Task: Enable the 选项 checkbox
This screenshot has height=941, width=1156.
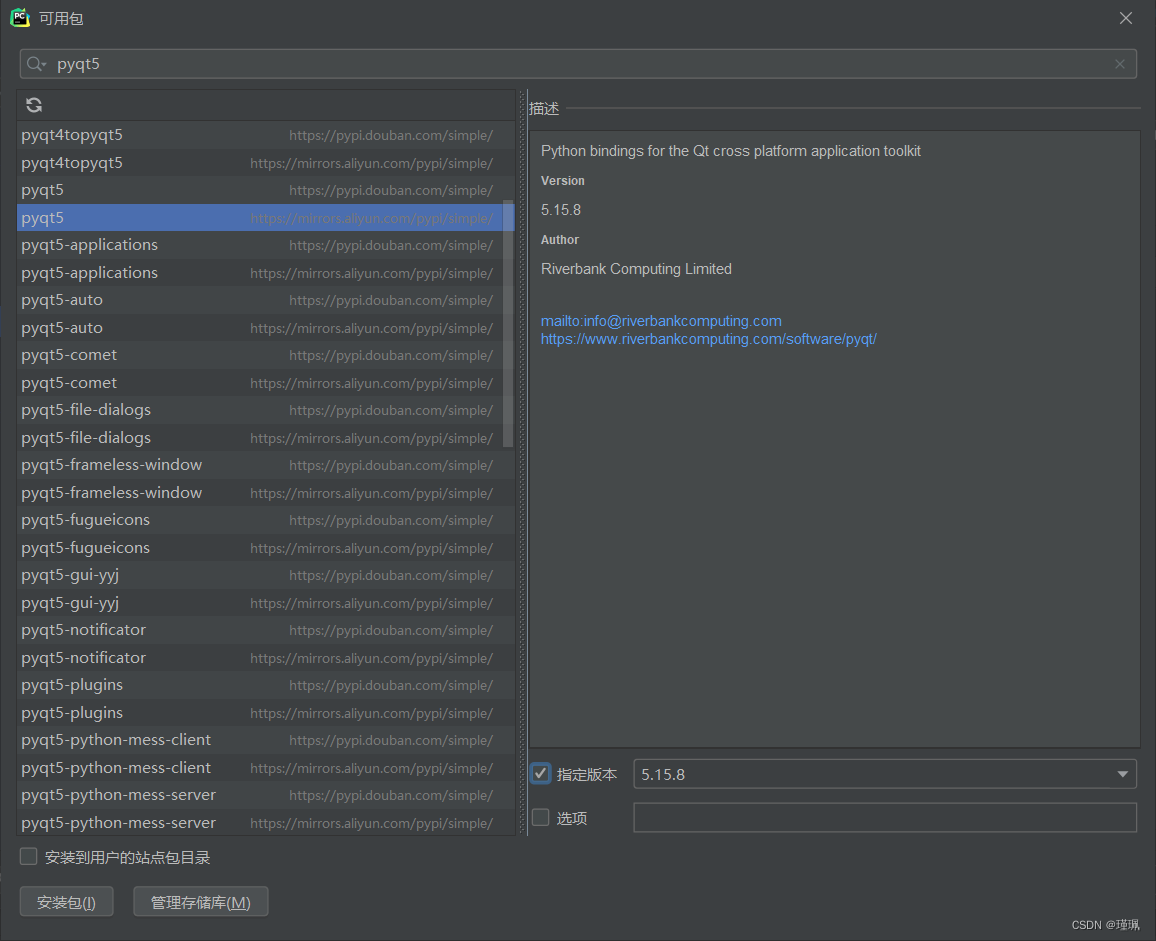Action: (540, 817)
